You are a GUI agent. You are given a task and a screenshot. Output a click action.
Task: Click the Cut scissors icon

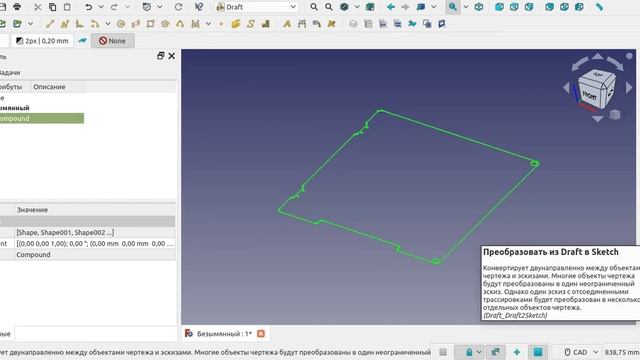(x=38, y=7)
